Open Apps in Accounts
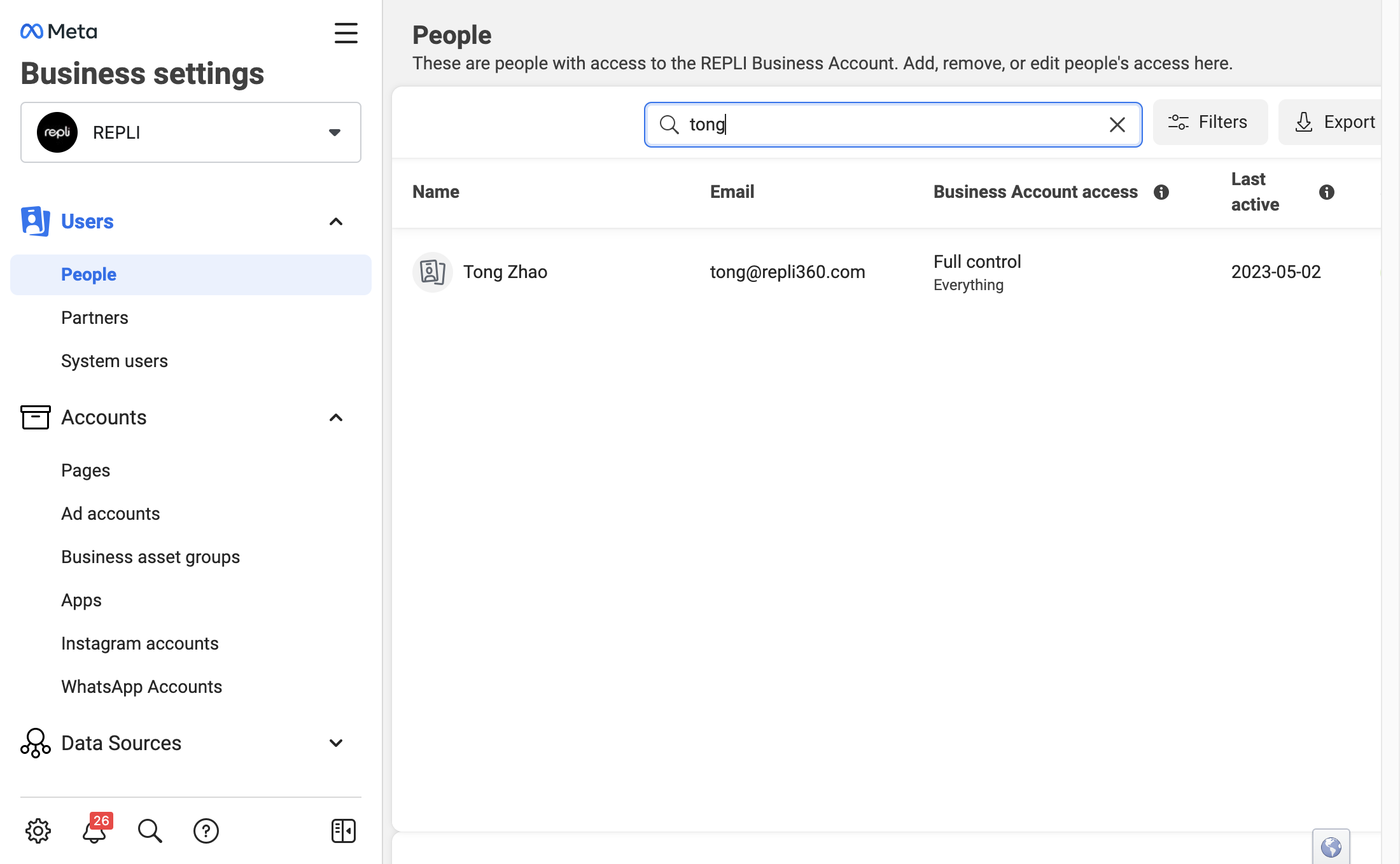Viewport: 1400px width, 864px height. [81, 600]
